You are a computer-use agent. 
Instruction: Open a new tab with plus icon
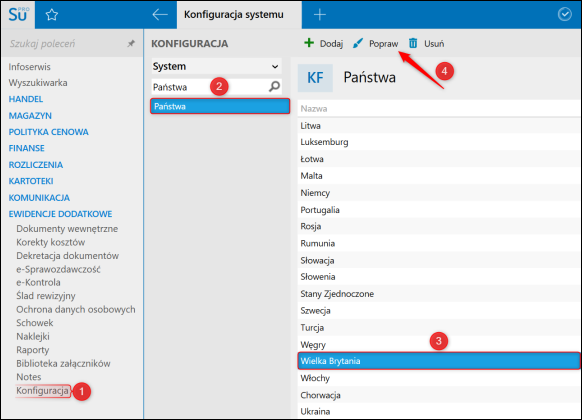(320, 15)
